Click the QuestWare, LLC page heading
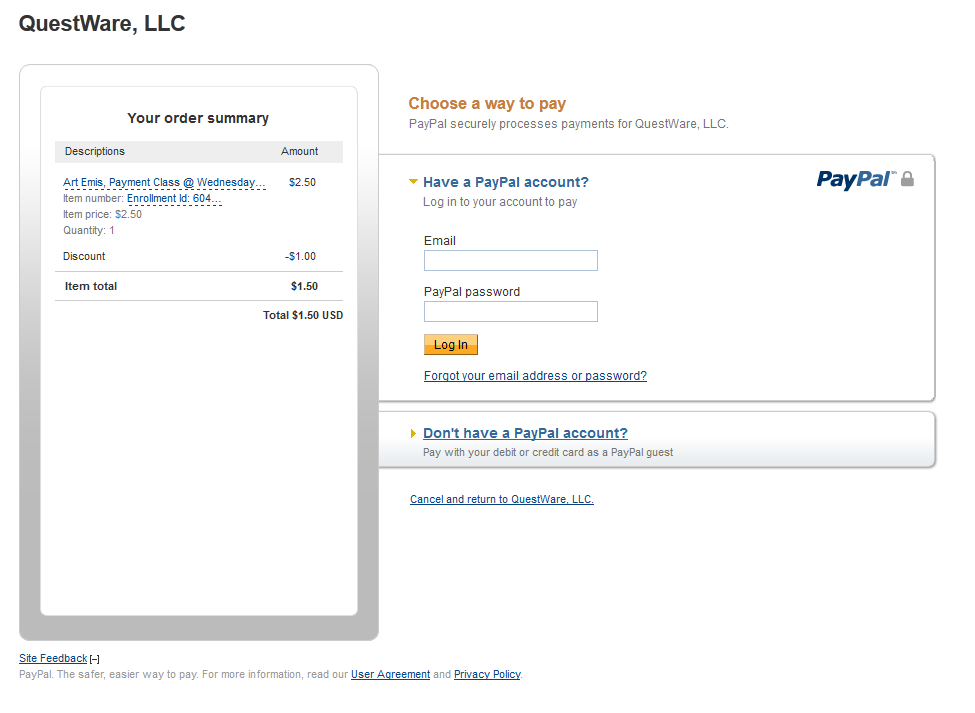 (x=101, y=23)
